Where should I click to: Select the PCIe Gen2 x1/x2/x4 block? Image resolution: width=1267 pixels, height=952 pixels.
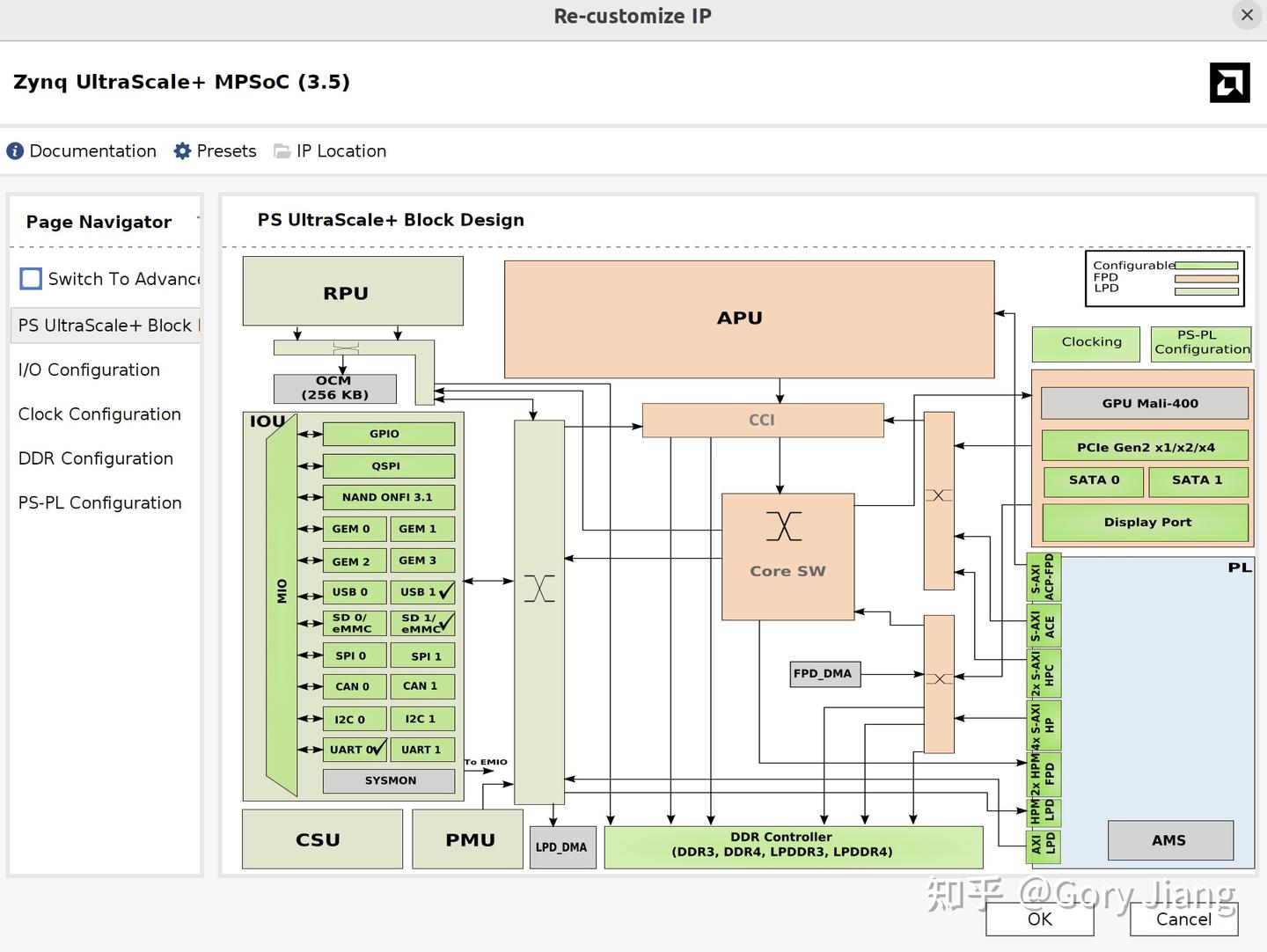[x=1145, y=446]
